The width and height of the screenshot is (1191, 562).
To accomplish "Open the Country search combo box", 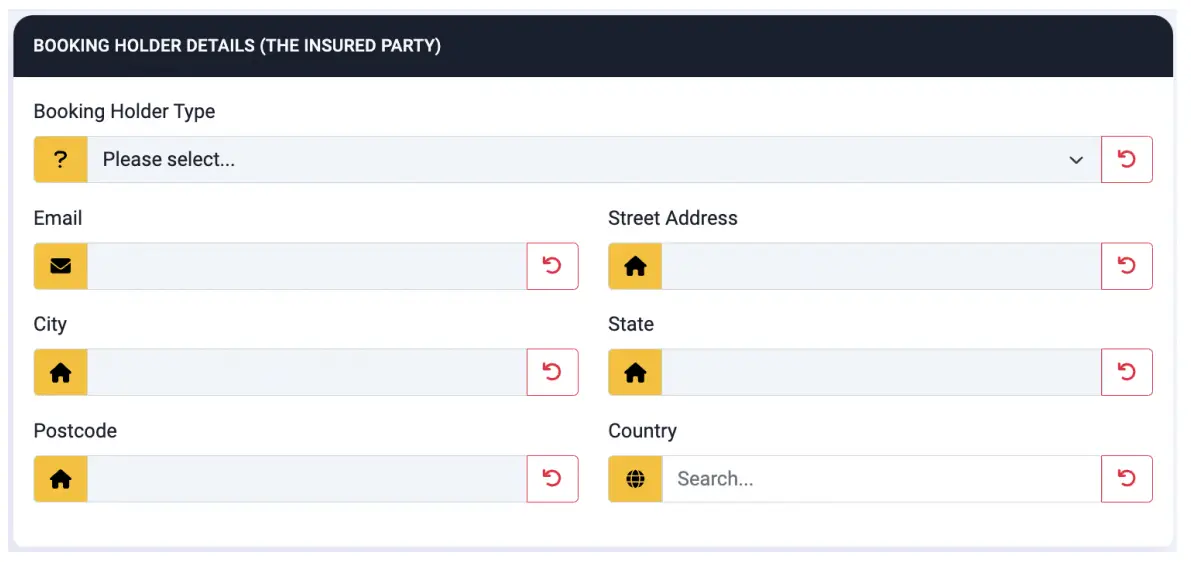I will pos(880,479).
